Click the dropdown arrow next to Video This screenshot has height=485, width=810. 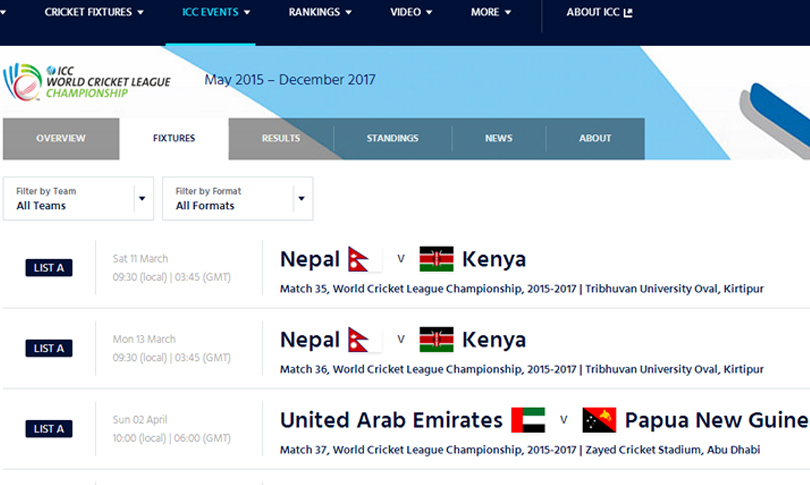(429, 12)
